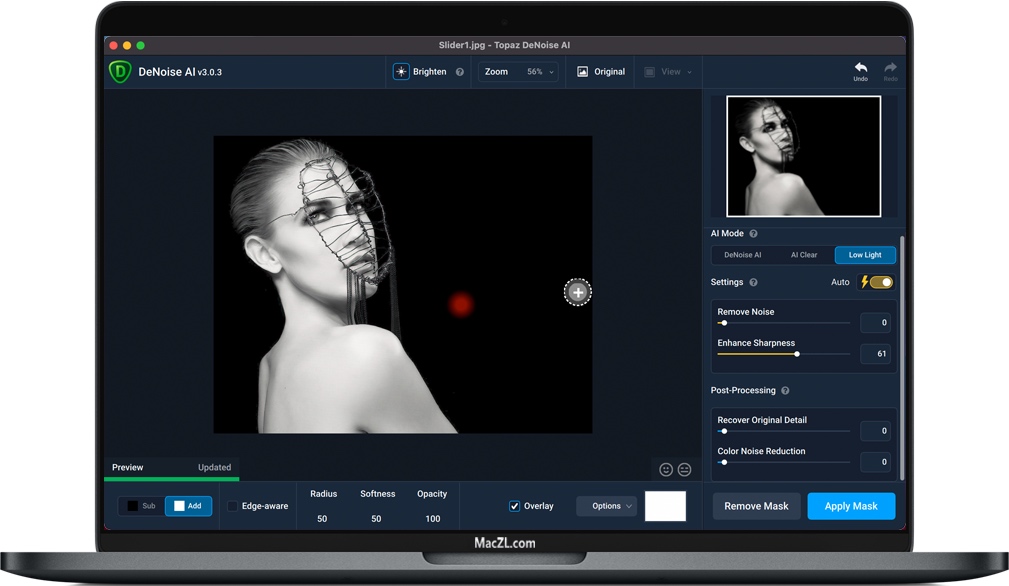The height and width of the screenshot is (586, 1009).
Task: Enable the Edge-aware checkbox
Action: point(233,506)
